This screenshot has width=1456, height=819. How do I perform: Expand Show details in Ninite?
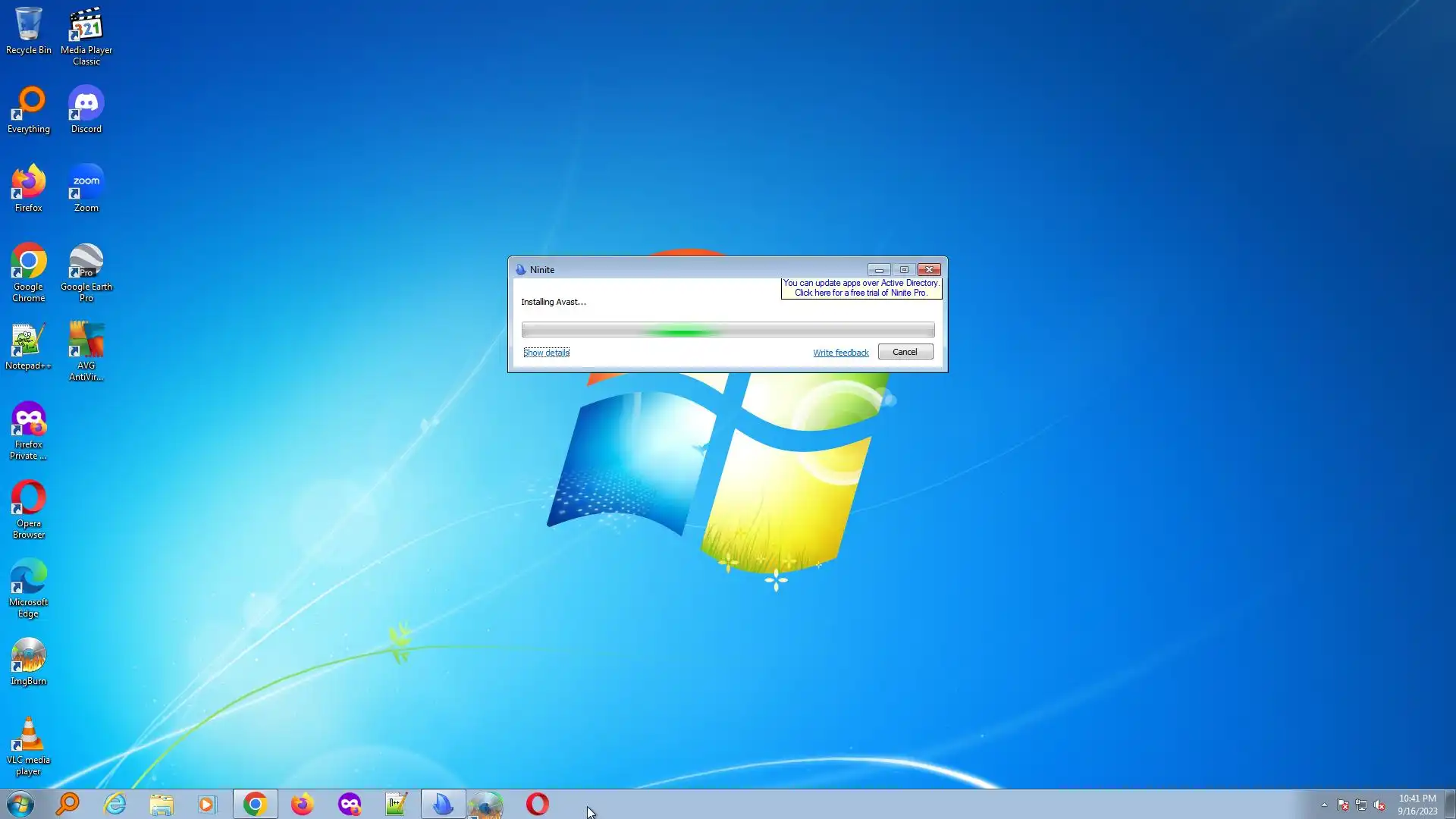(x=546, y=353)
